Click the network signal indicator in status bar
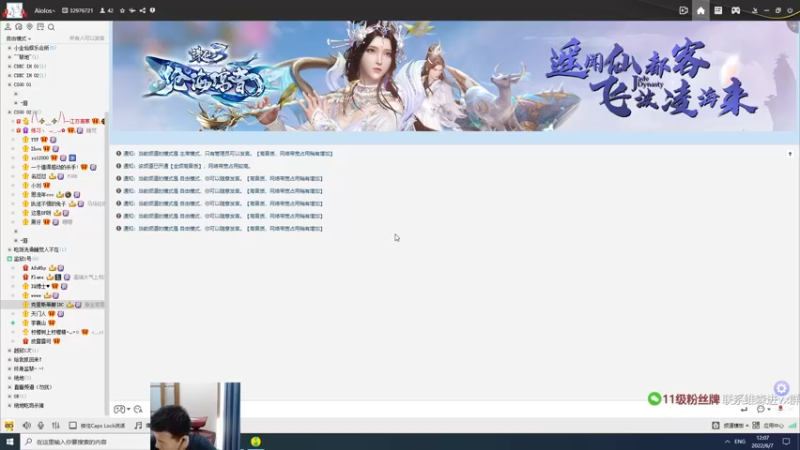Image resolution: width=800 pixels, height=450 pixels. point(792,426)
